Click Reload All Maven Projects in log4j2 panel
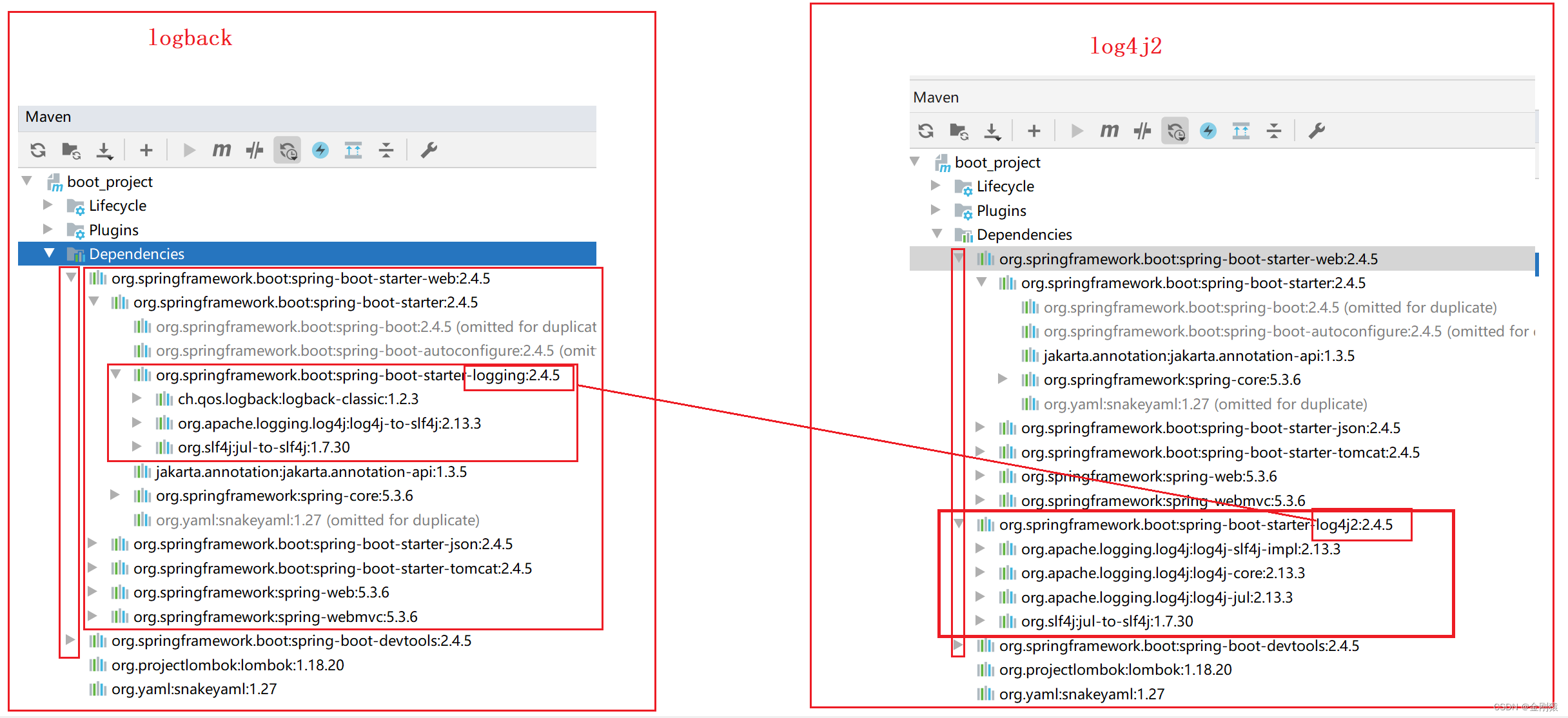The width and height of the screenshot is (1568, 718). click(x=926, y=131)
